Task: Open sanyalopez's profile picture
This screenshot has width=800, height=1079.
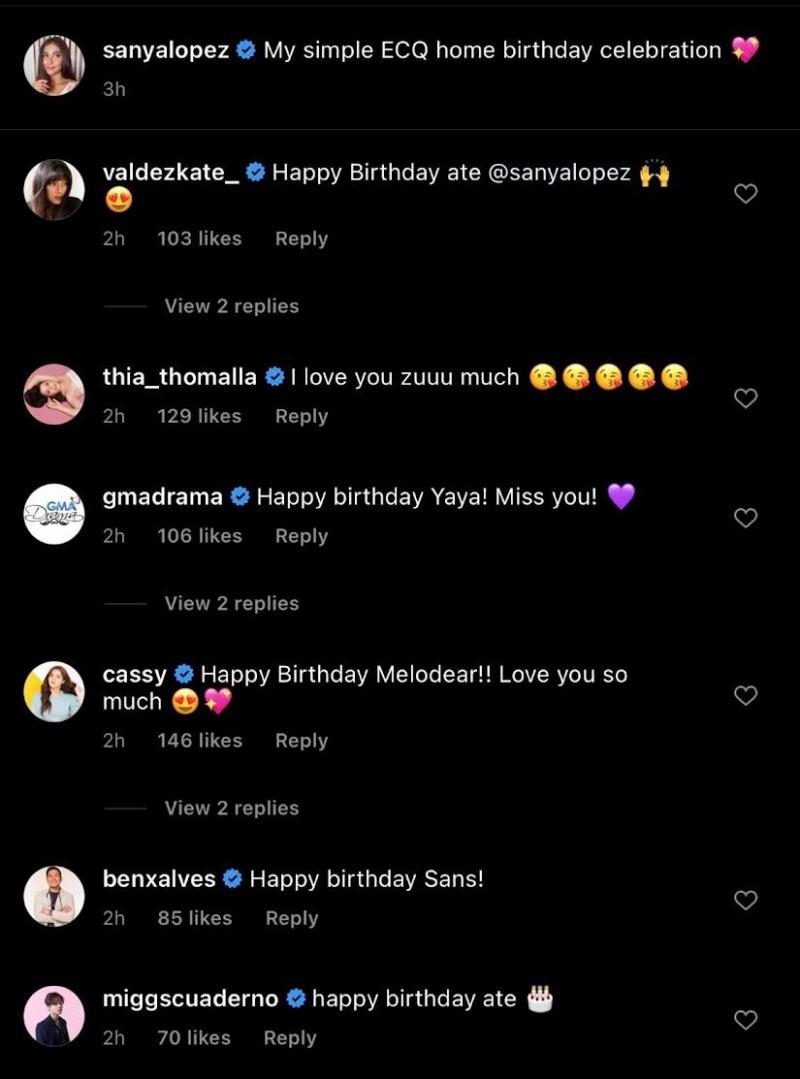Action: coord(54,66)
